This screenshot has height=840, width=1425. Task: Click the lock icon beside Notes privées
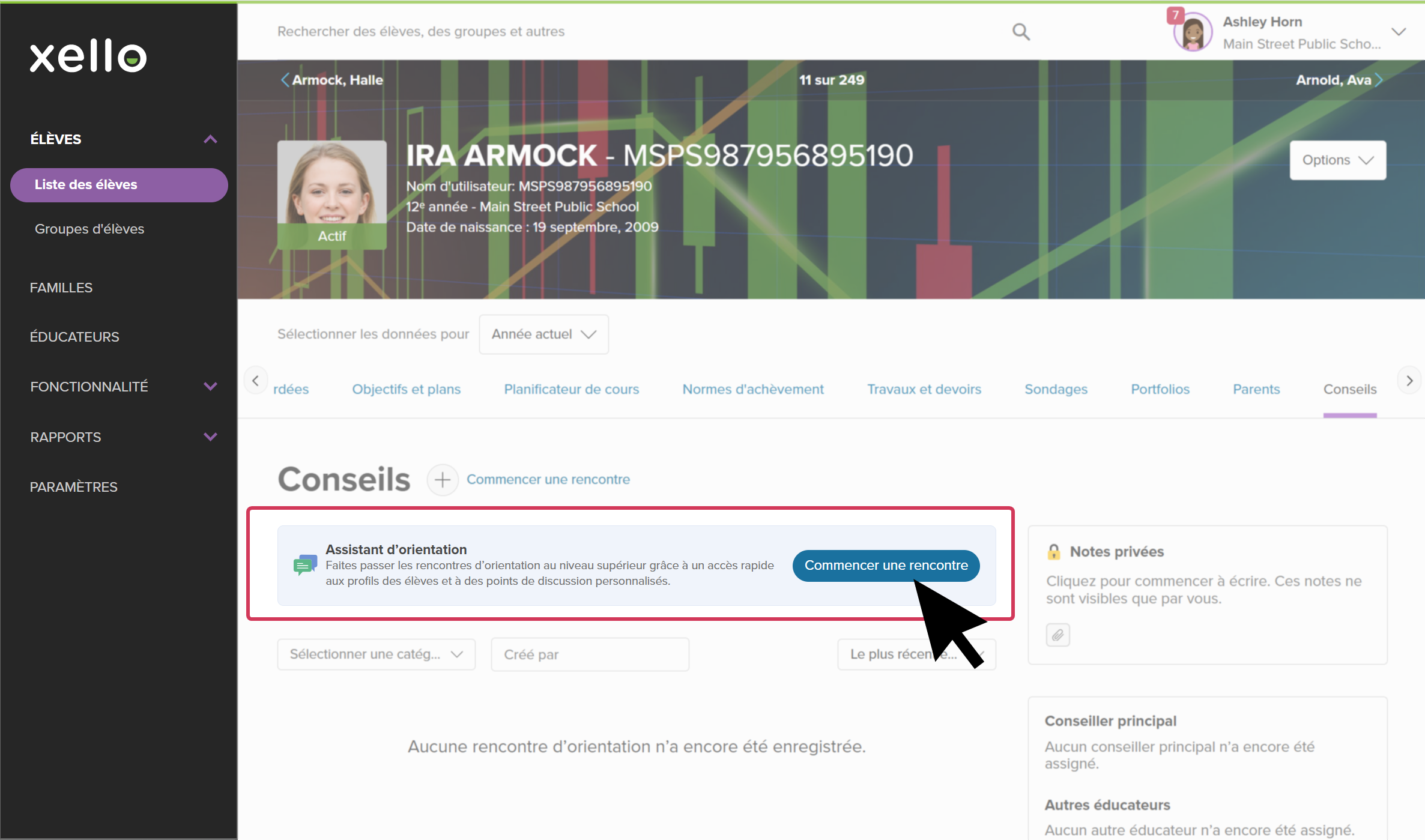click(x=1053, y=551)
